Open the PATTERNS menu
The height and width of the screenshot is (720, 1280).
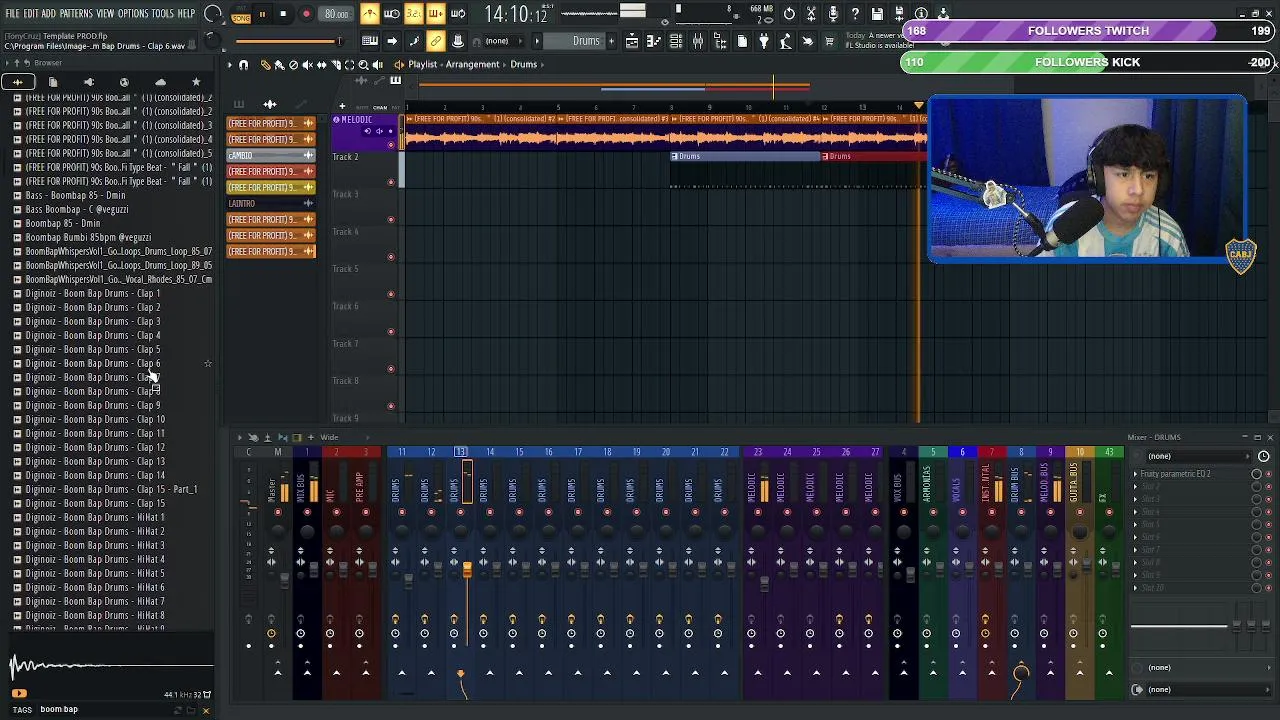(x=76, y=14)
